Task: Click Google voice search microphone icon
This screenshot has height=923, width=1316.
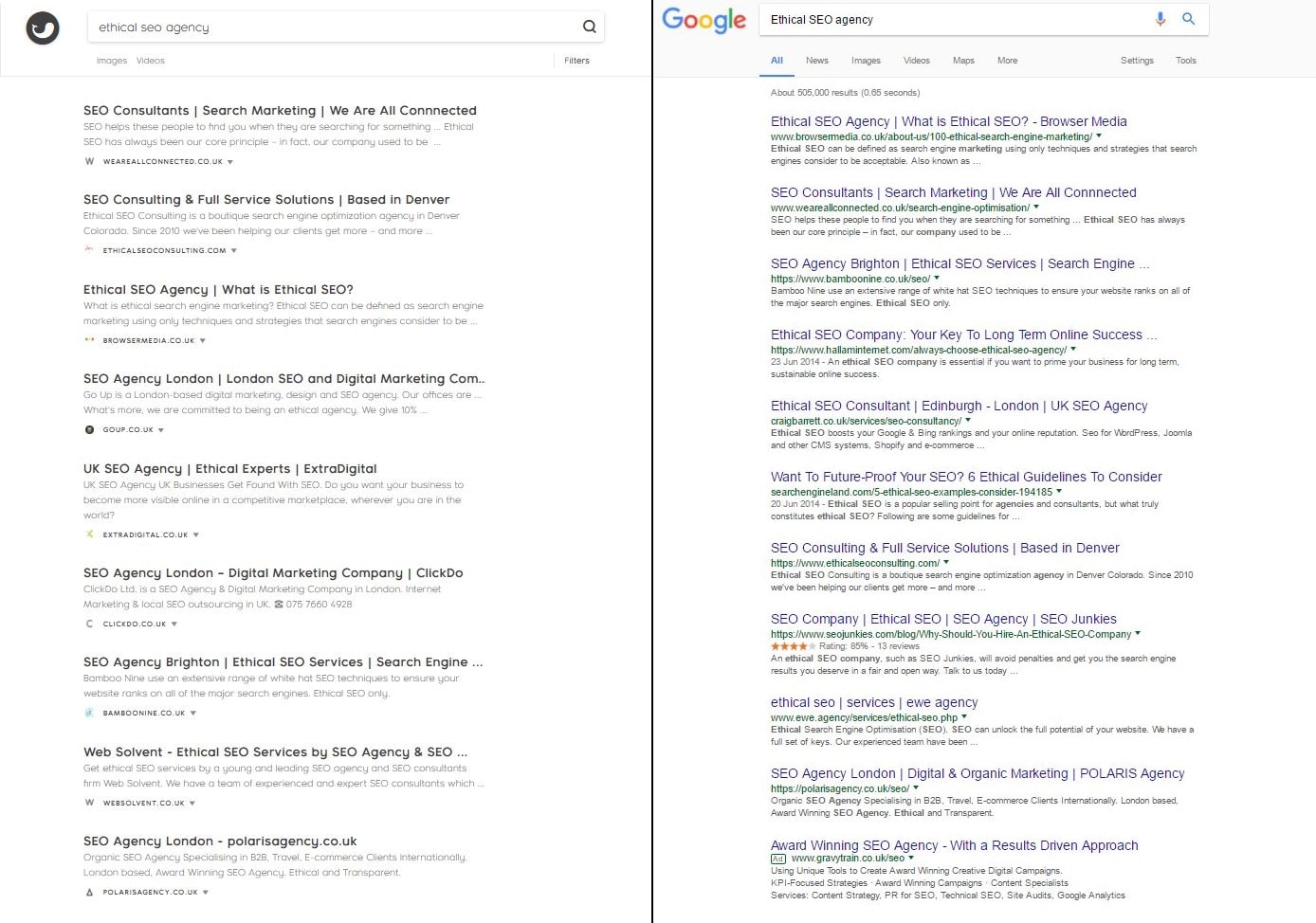Action: click(x=1160, y=19)
